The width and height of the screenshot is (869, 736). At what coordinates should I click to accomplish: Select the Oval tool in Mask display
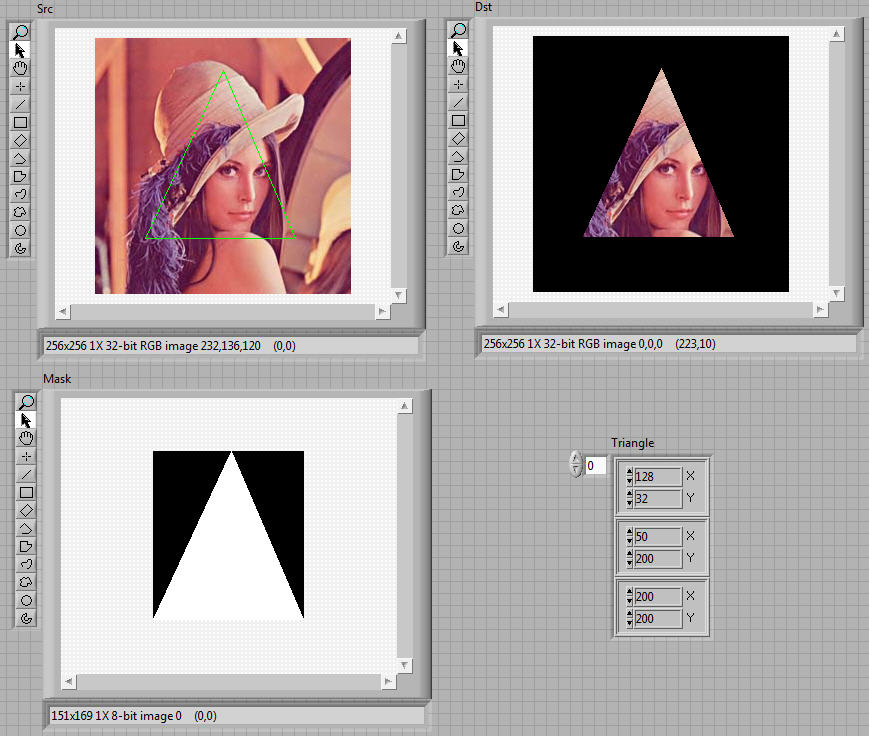[26, 600]
